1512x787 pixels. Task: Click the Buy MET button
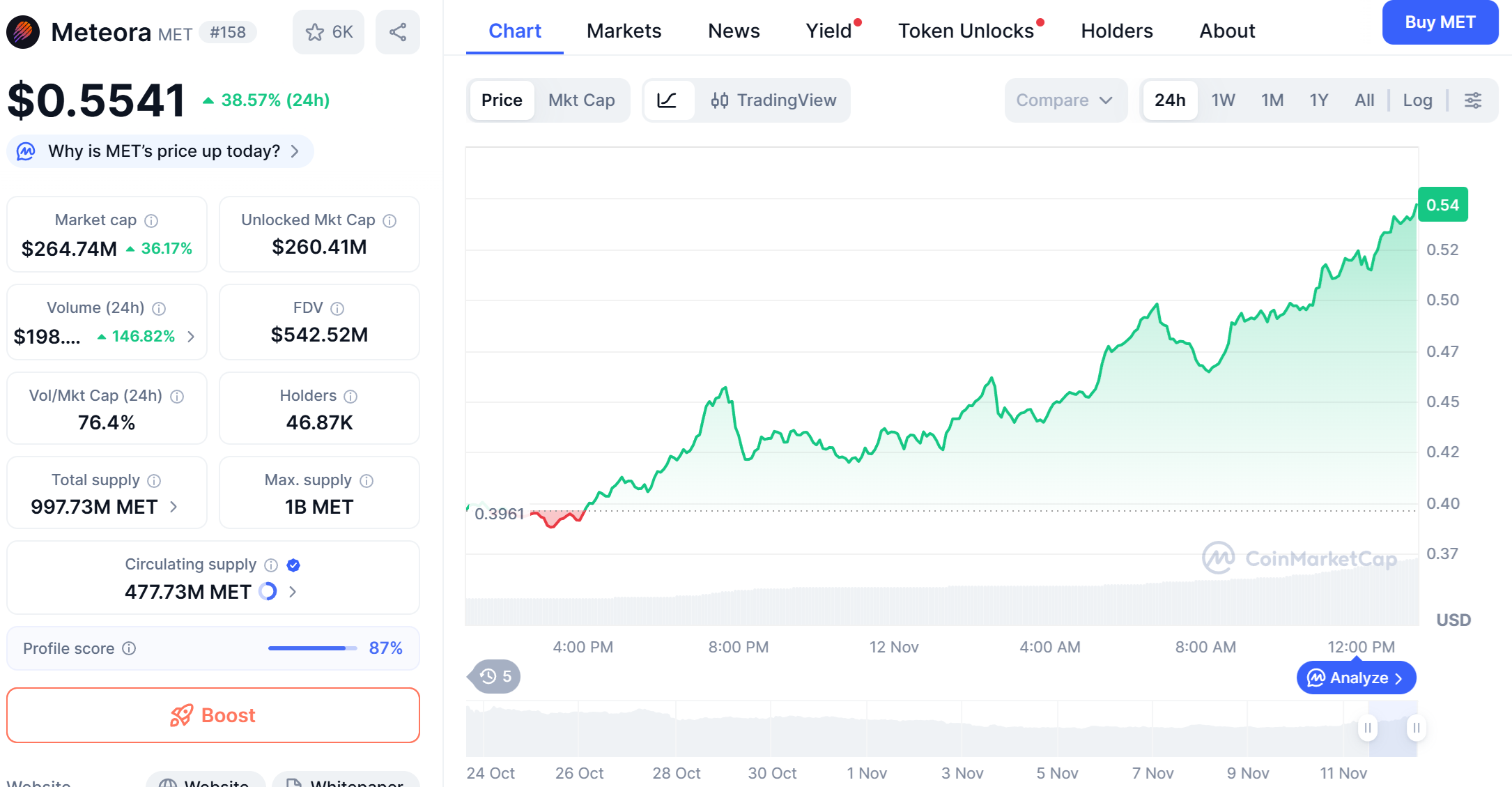pos(1440,22)
